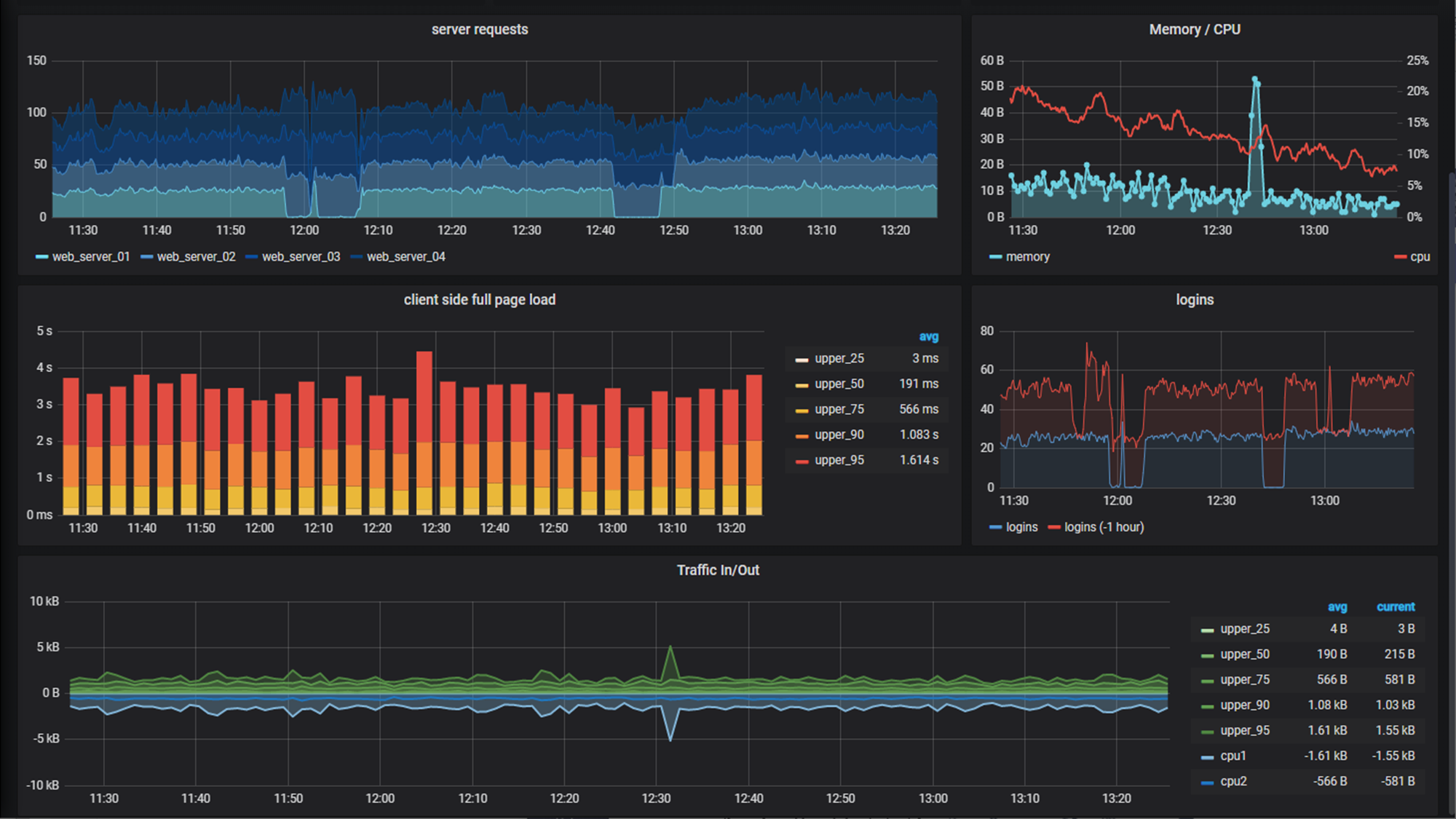Select cpu2 in Traffic legend

coord(1233,782)
